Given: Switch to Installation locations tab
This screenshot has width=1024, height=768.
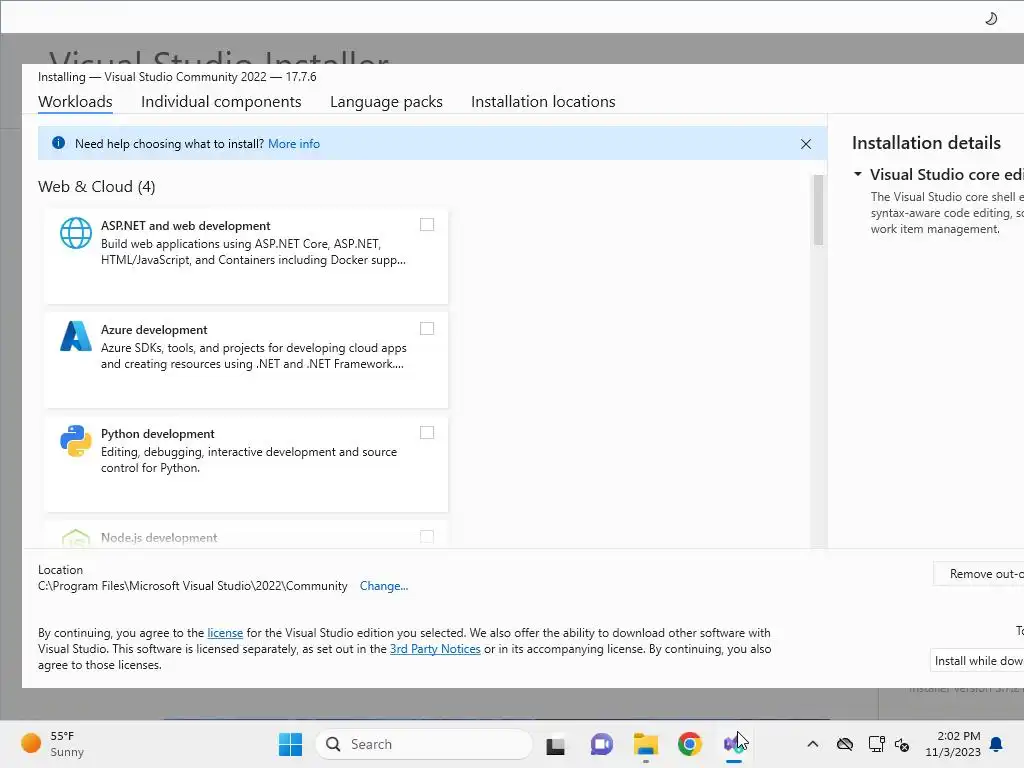Looking at the screenshot, I should tap(543, 102).
